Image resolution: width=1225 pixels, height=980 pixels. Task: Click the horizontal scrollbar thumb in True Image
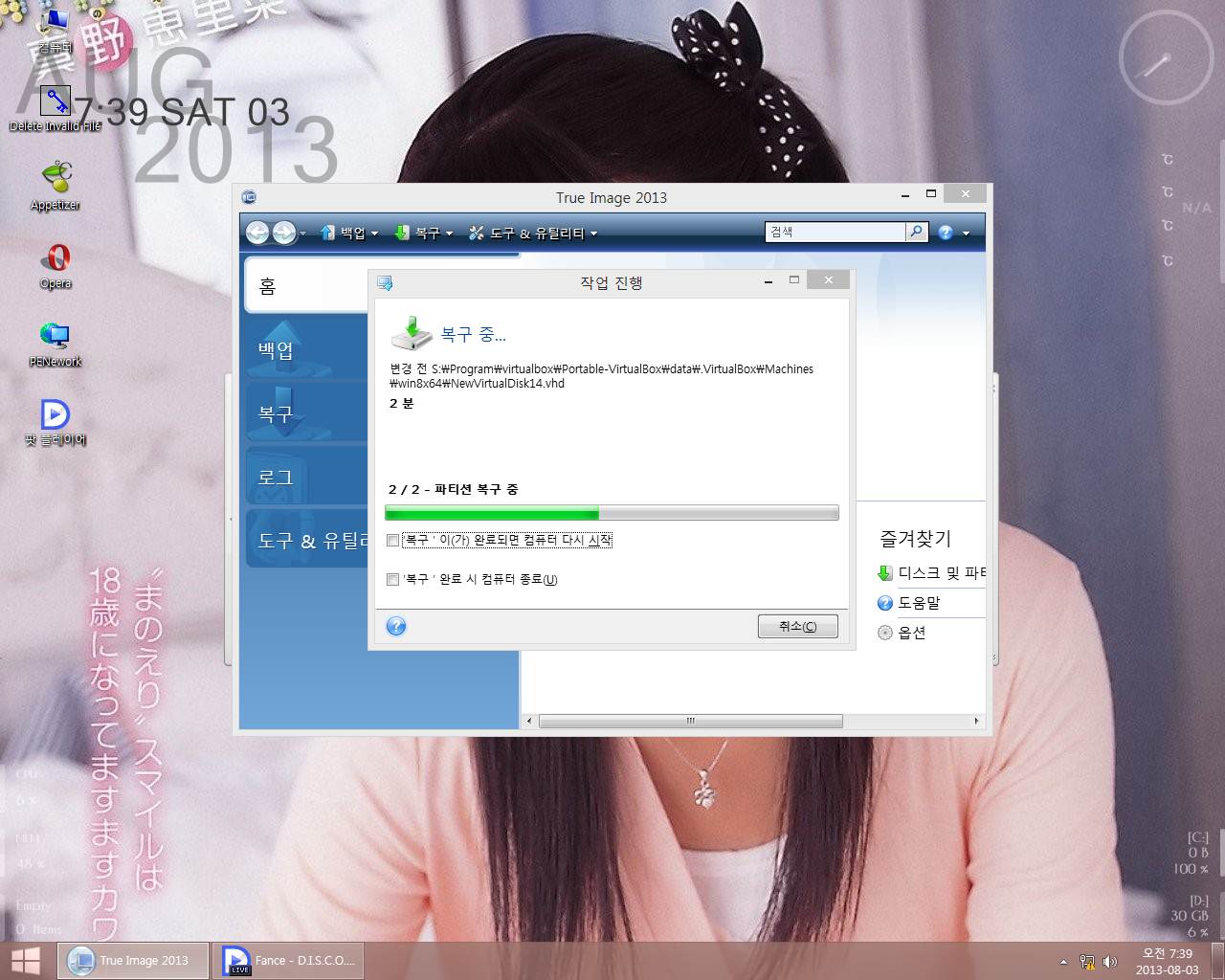pyautogui.click(x=691, y=721)
